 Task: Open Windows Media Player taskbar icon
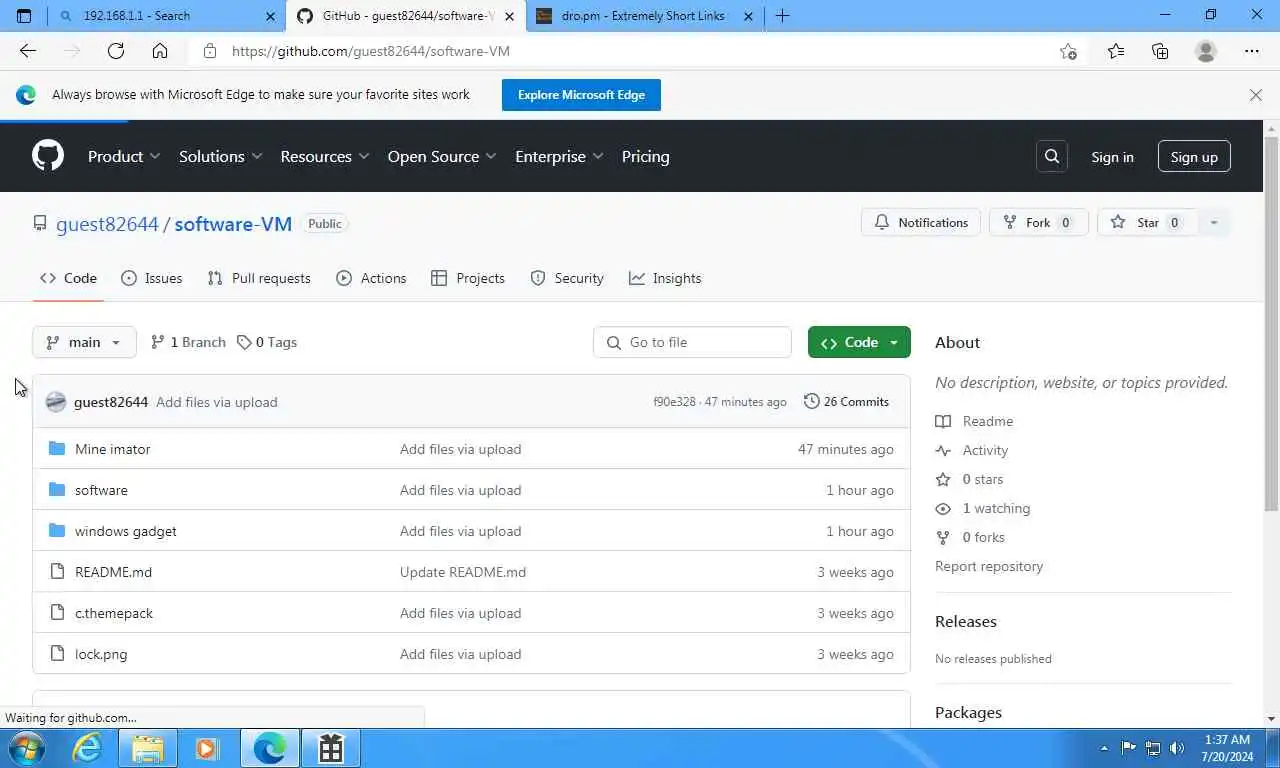point(208,748)
